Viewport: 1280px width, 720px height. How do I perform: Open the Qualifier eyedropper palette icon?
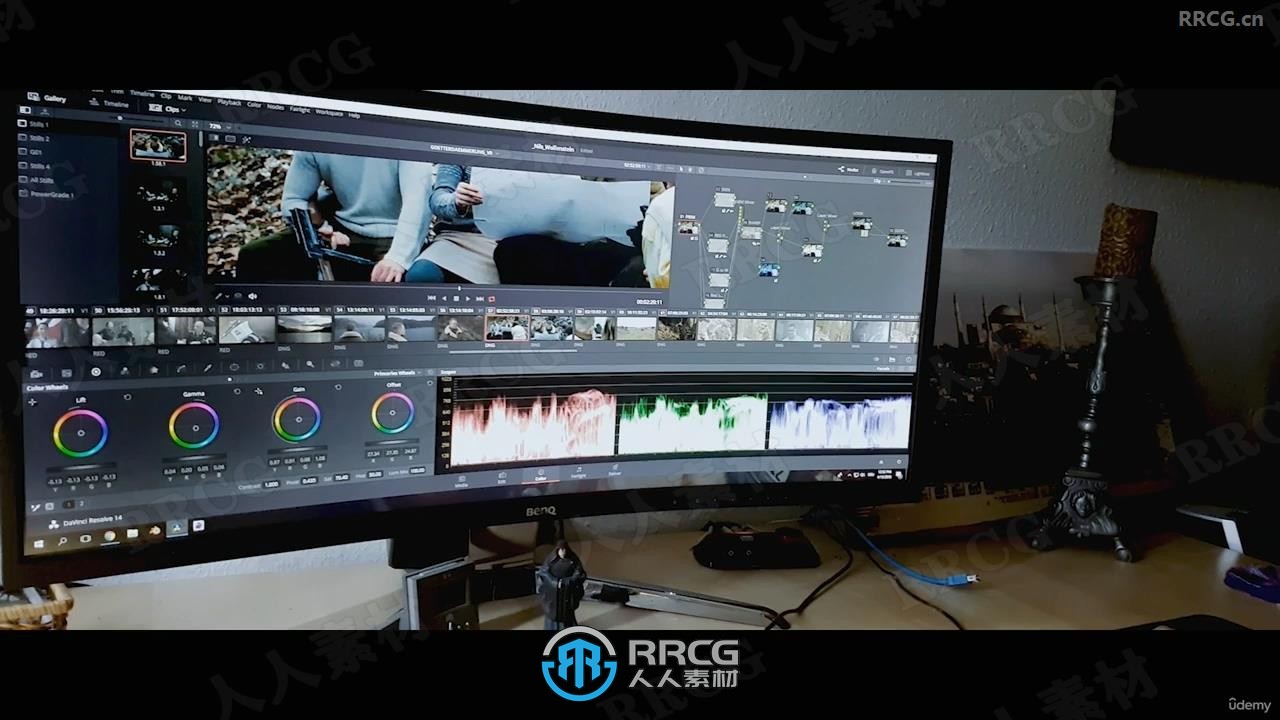coord(207,368)
